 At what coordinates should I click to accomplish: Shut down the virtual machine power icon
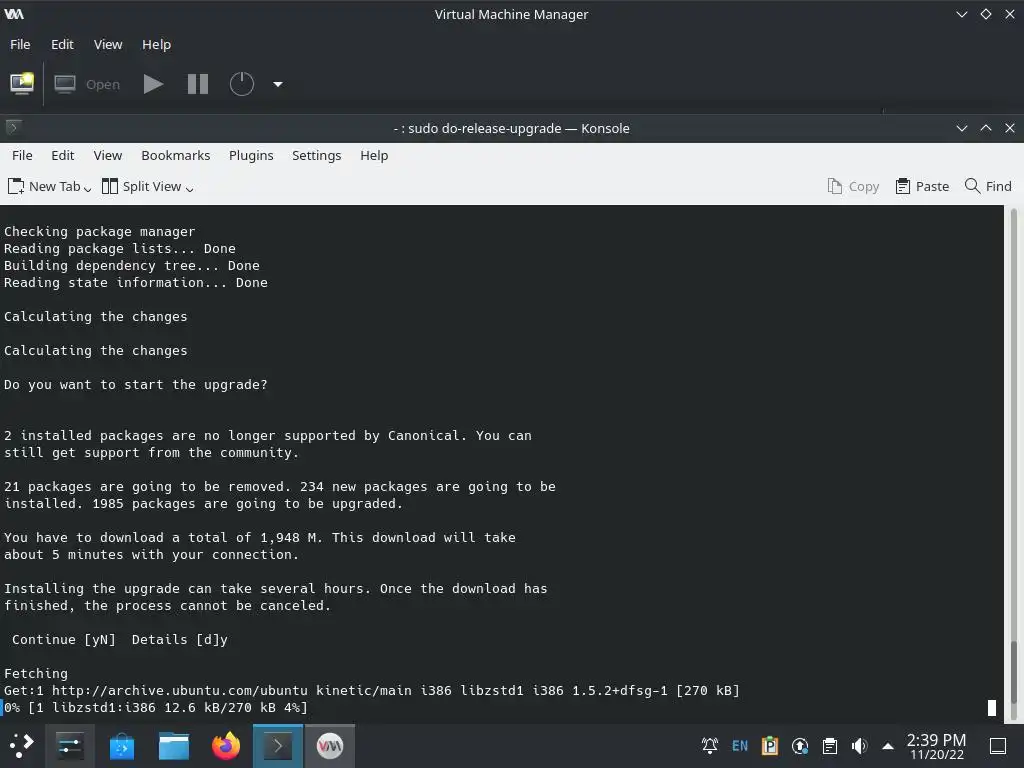[242, 84]
